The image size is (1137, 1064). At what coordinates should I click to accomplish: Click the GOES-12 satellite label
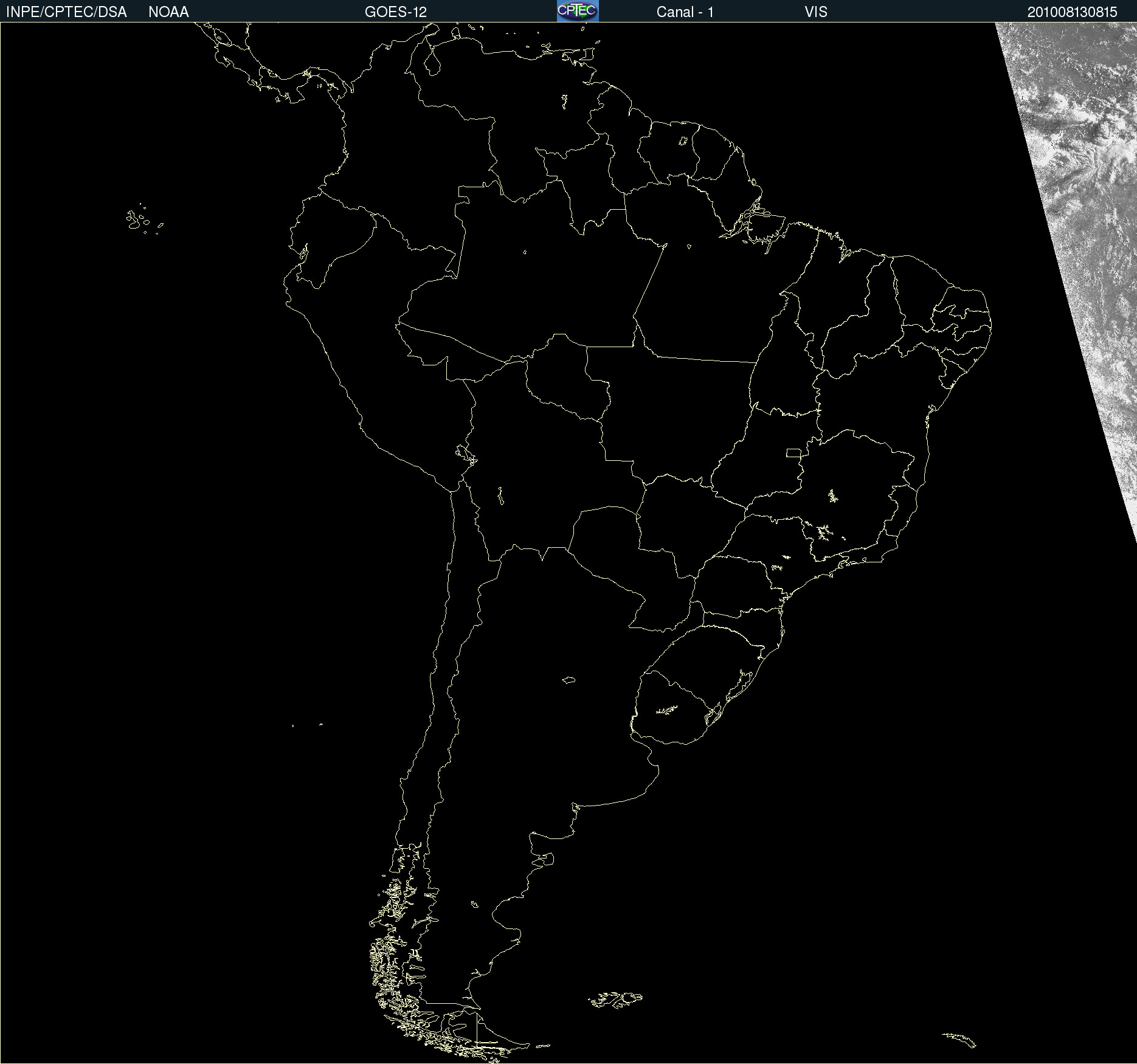[396, 12]
